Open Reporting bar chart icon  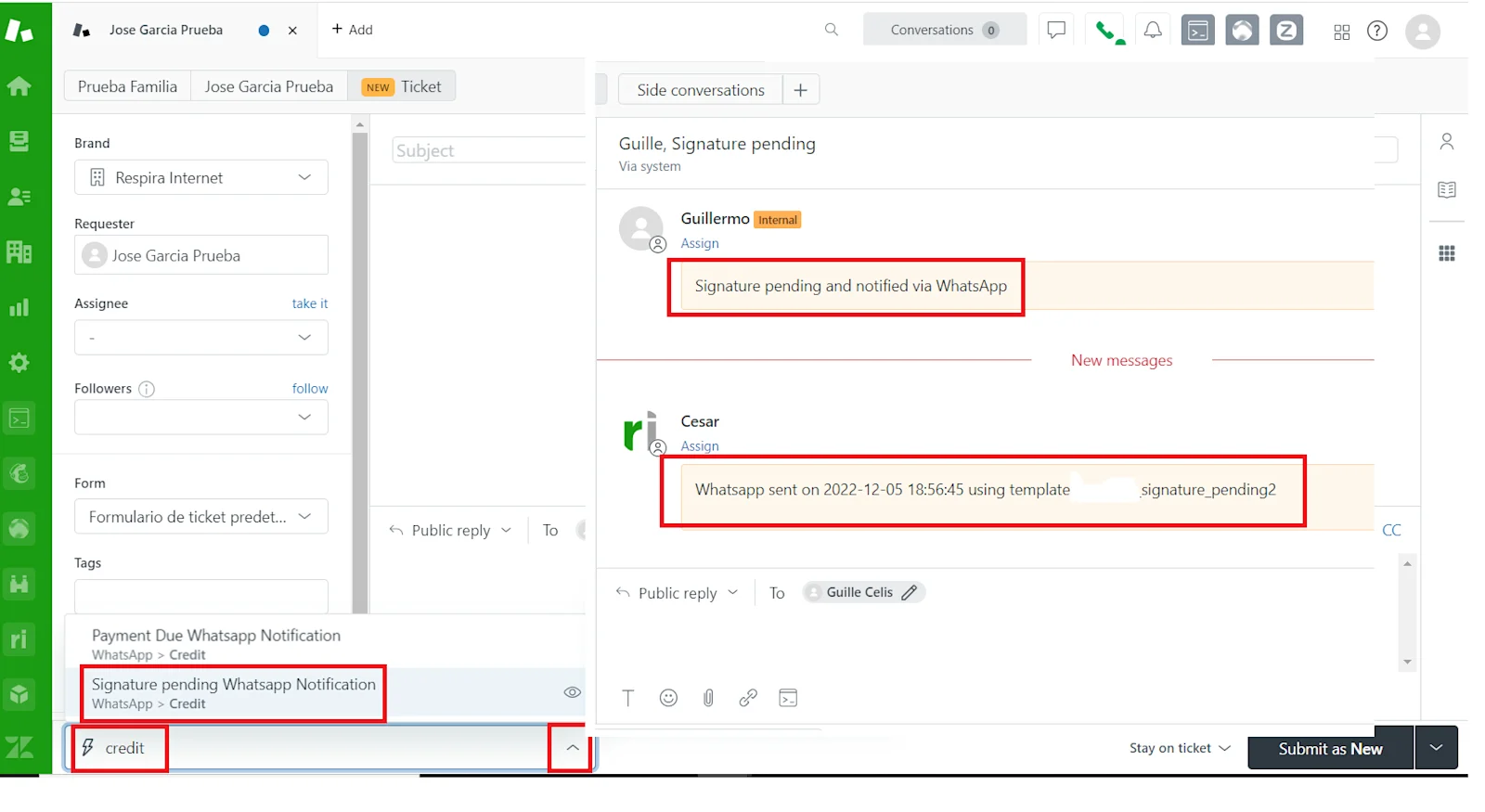point(19,307)
